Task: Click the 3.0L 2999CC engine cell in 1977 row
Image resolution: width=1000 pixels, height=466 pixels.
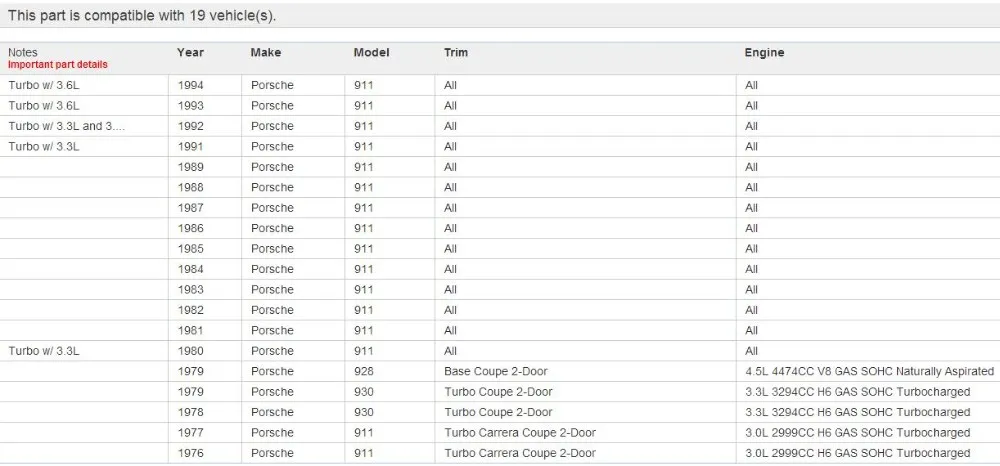Action: coord(857,433)
